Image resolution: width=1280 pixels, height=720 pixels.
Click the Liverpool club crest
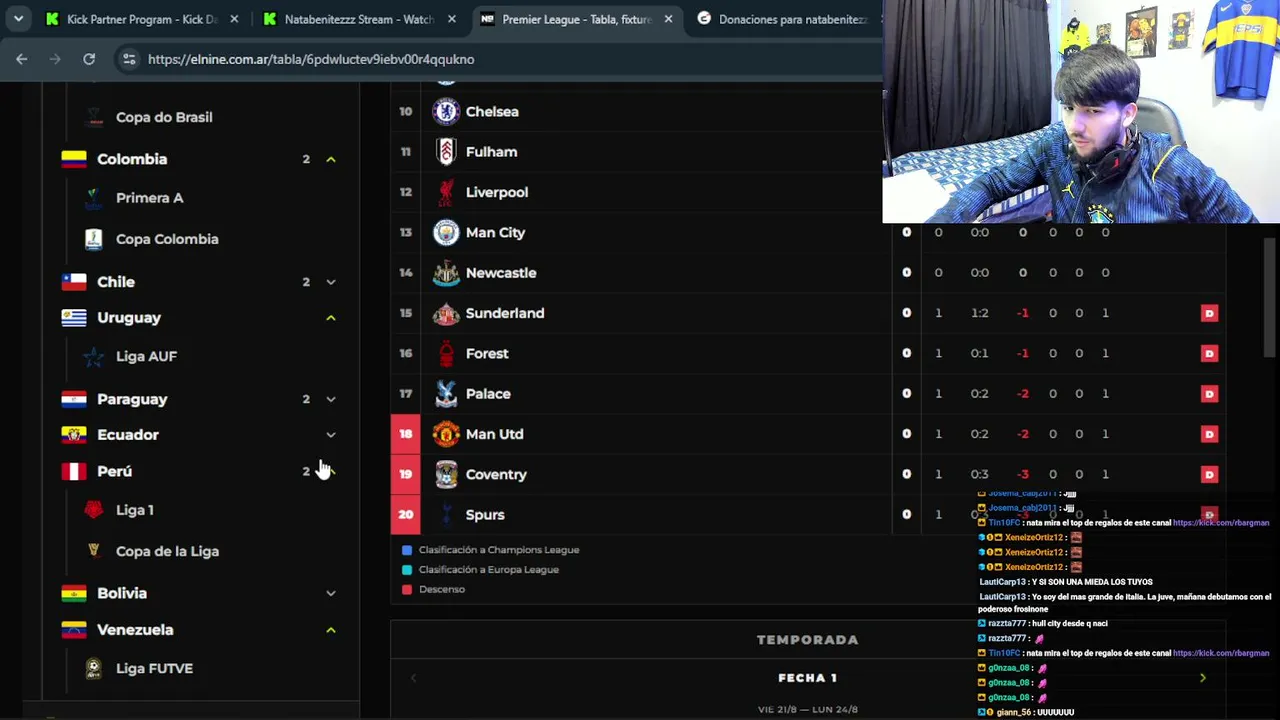click(x=446, y=192)
